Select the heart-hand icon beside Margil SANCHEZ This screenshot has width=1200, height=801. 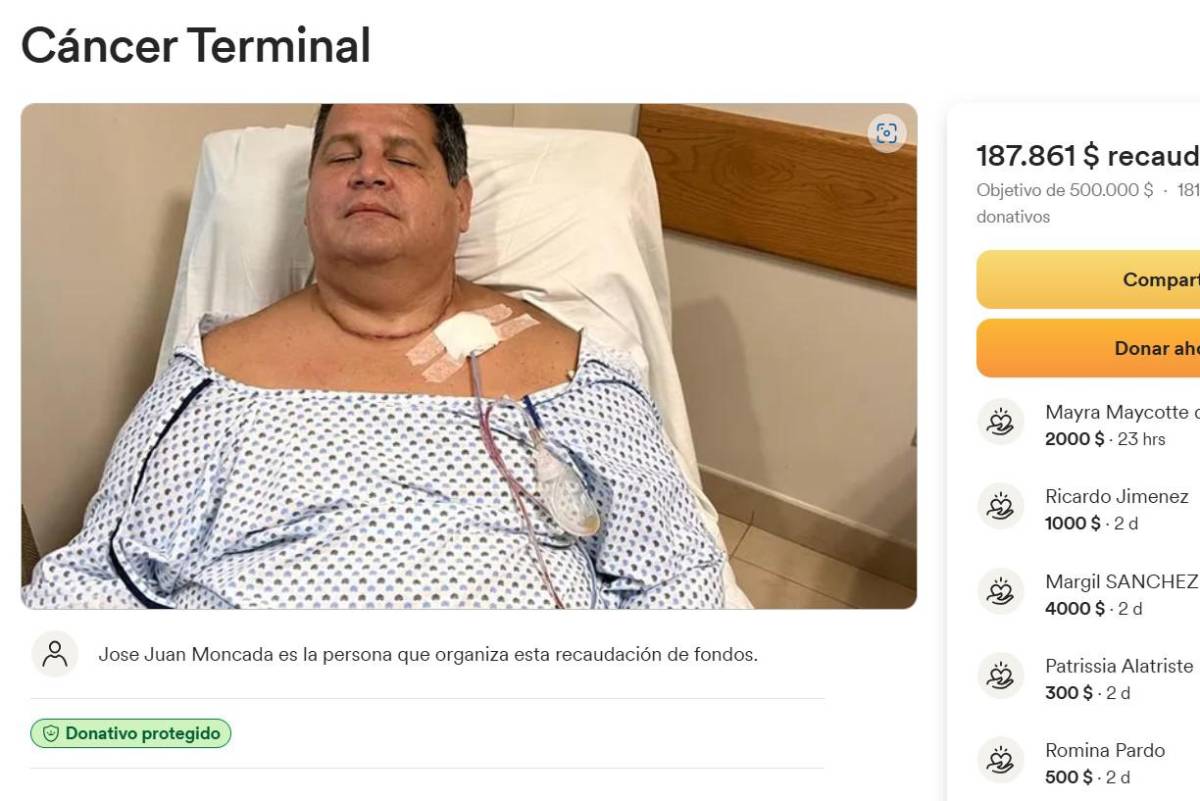pos(1000,592)
